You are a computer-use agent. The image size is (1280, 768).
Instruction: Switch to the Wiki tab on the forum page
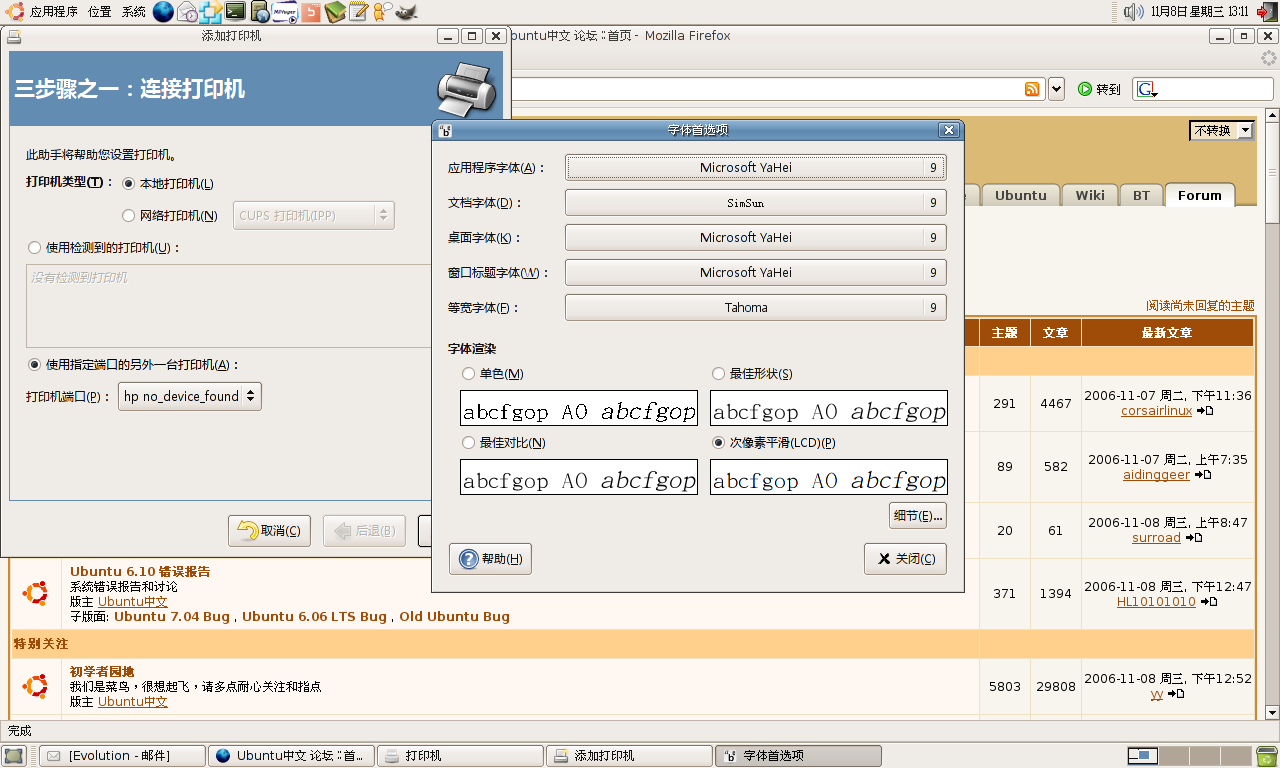click(x=1090, y=195)
